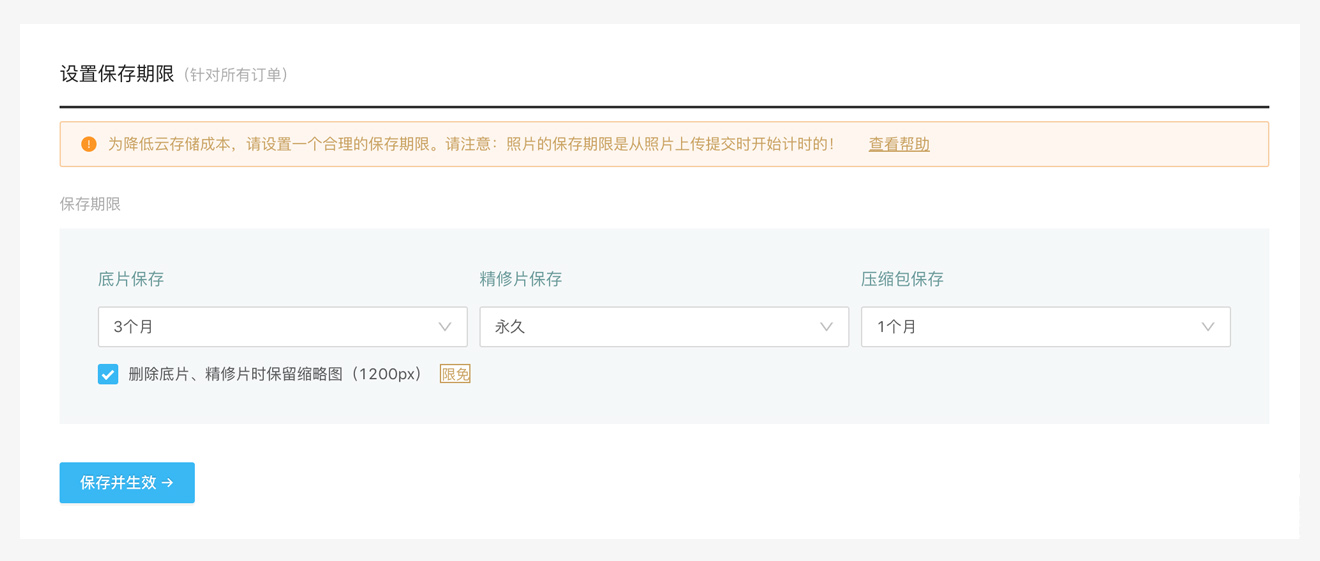Open the 压缩包保存 dropdown showing 1个月

click(x=1030, y=327)
